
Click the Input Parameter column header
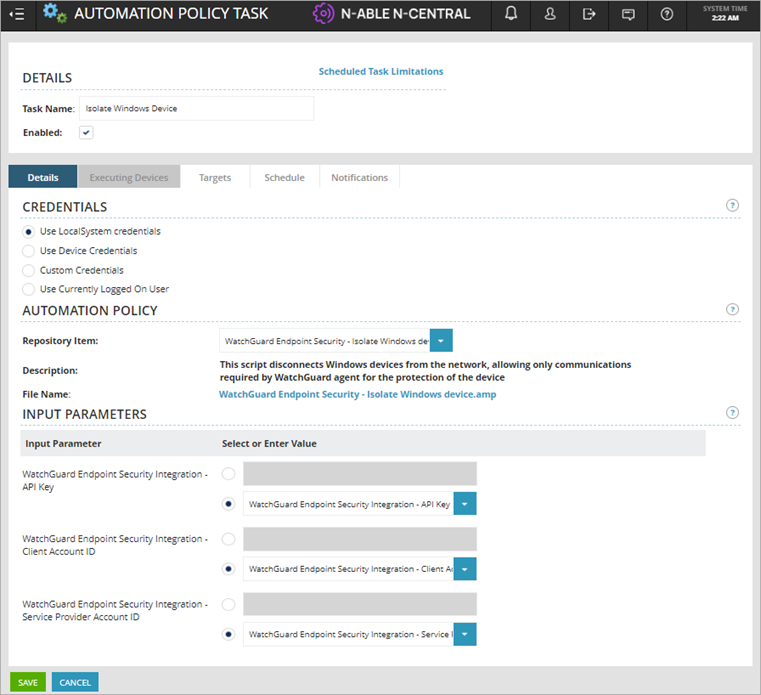63,443
